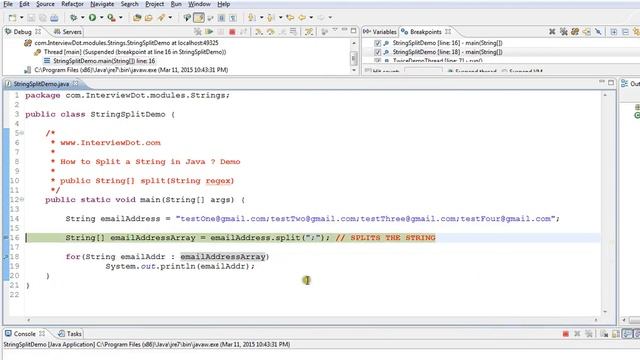
Task: Toggle breakpoint checkbox for StringSplitDemo line 16
Action: click(378, 43)
